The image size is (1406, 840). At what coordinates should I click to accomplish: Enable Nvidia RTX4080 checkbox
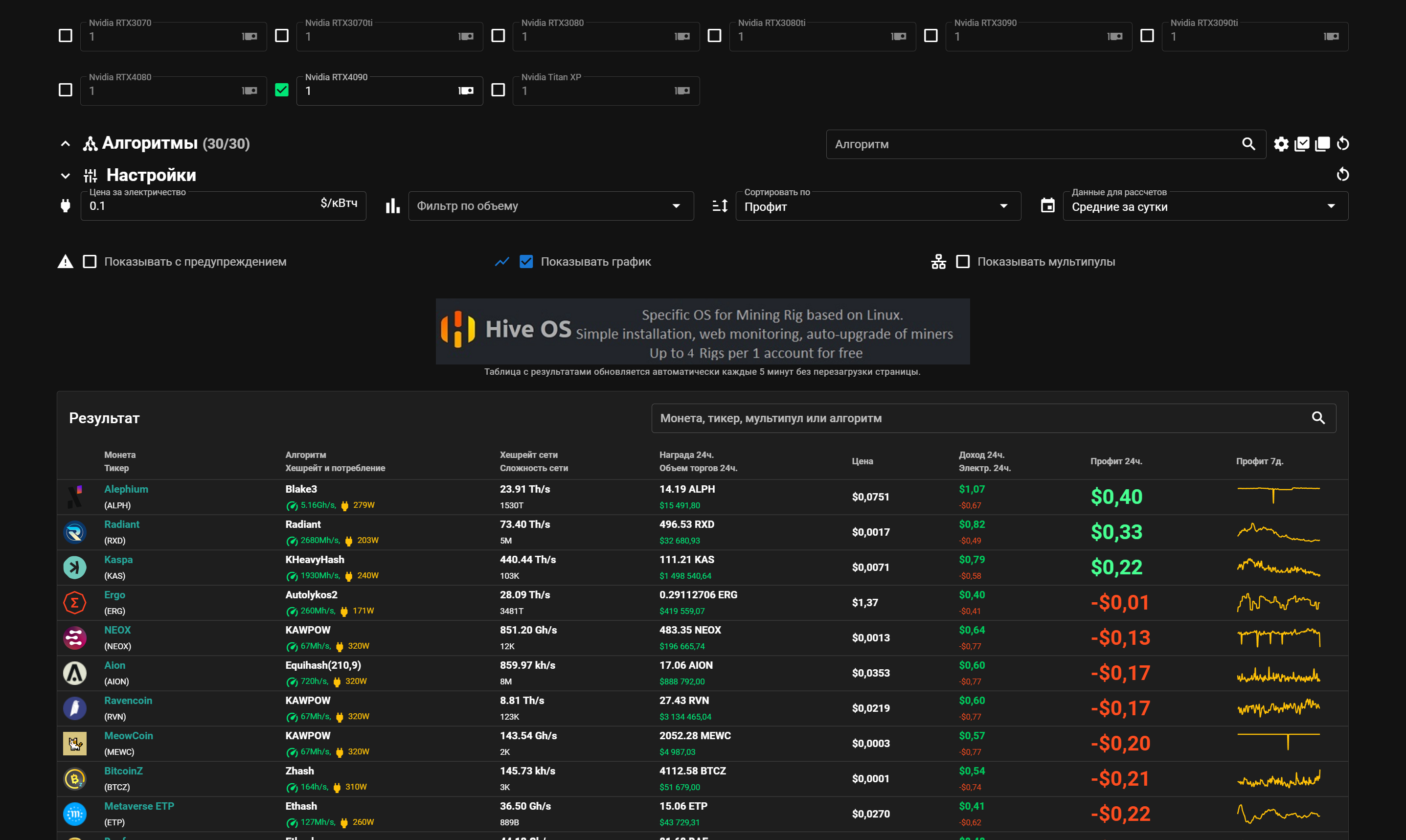[x=66, y=90]
